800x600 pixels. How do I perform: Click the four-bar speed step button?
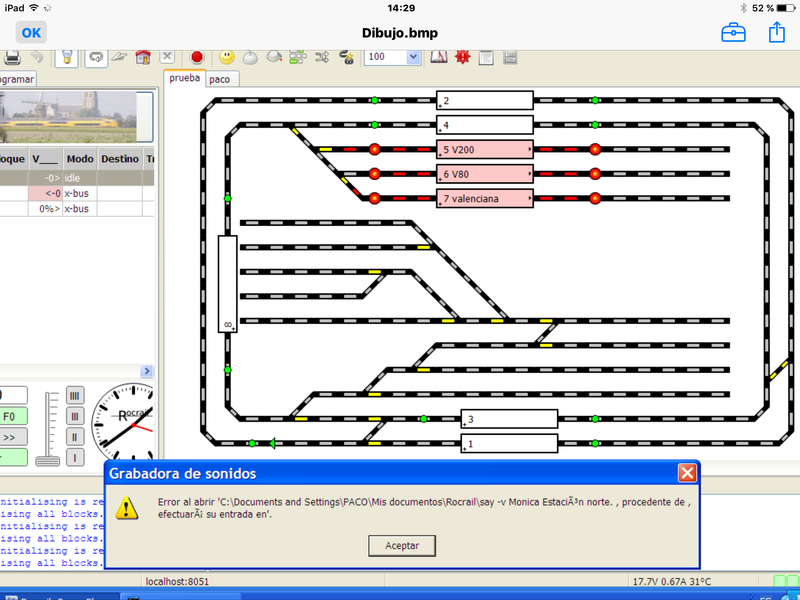coord(75,395)
